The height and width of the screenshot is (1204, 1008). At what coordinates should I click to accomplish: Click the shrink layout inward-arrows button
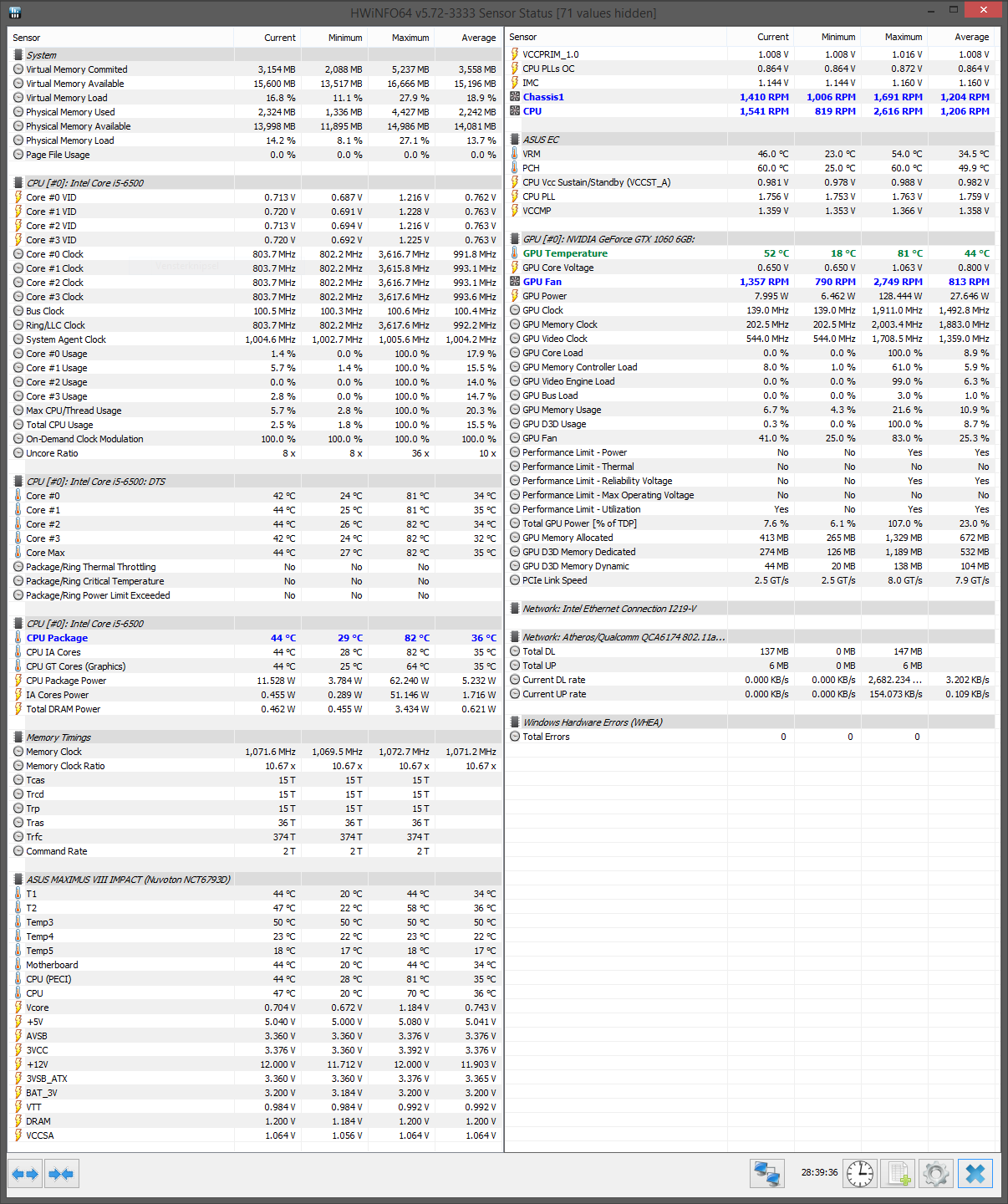tap(61, 1174)
